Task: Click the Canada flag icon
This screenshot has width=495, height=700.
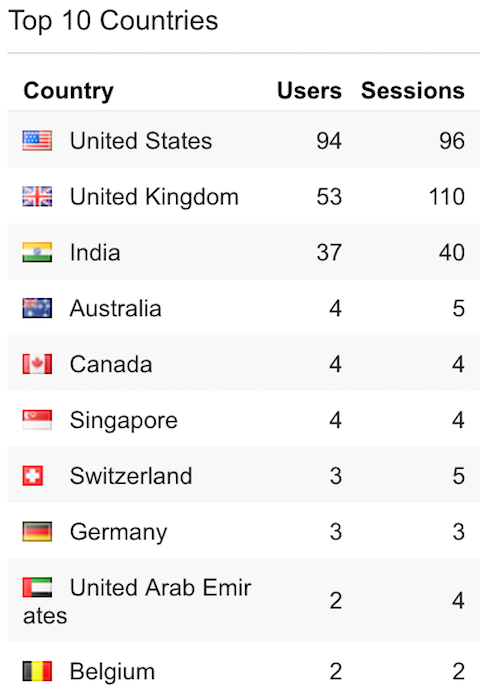Action: 37,364
